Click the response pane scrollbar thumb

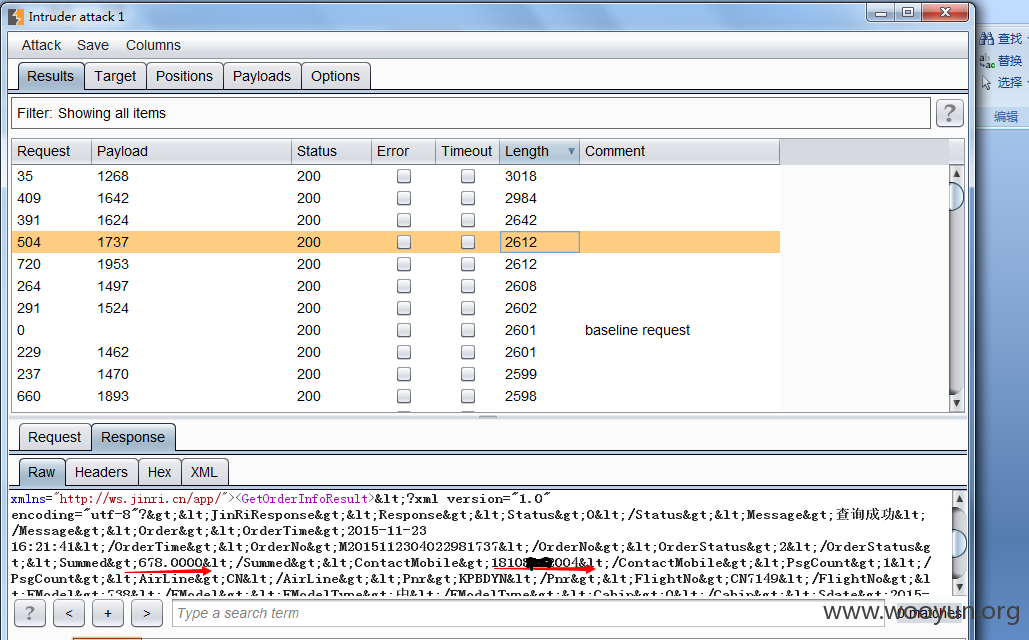(x=959, y=544)
